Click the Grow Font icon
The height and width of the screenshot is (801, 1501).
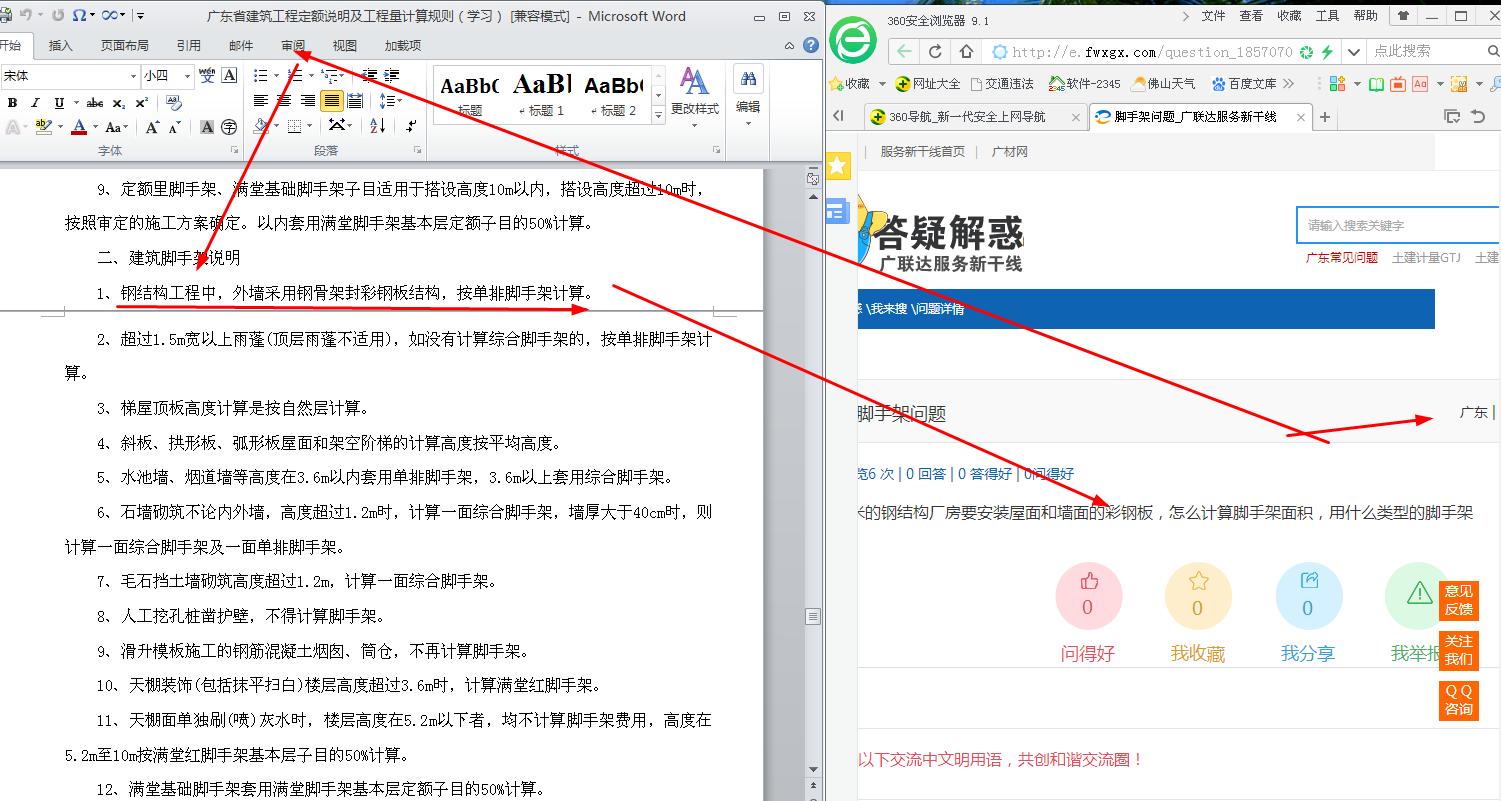click(x=153, y=127)
